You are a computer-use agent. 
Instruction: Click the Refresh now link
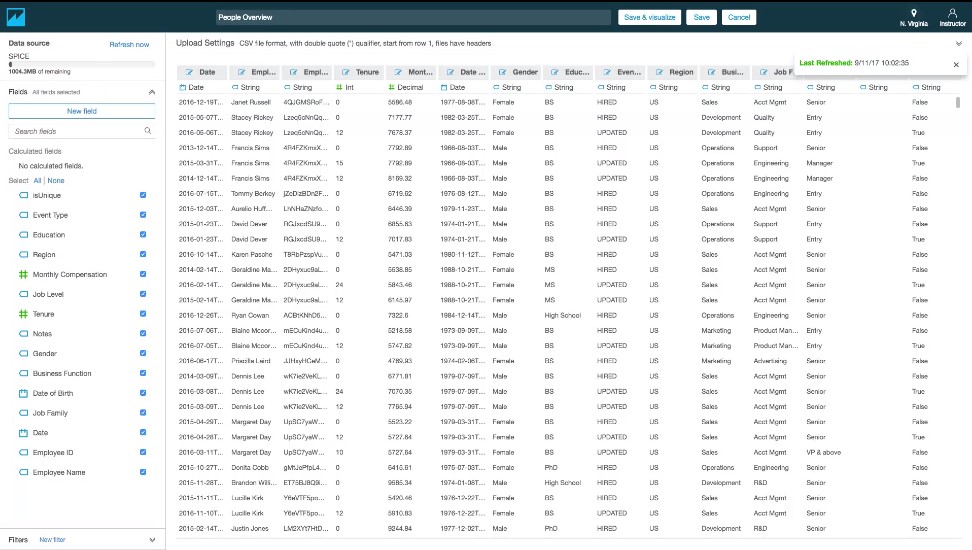(129, 45)
